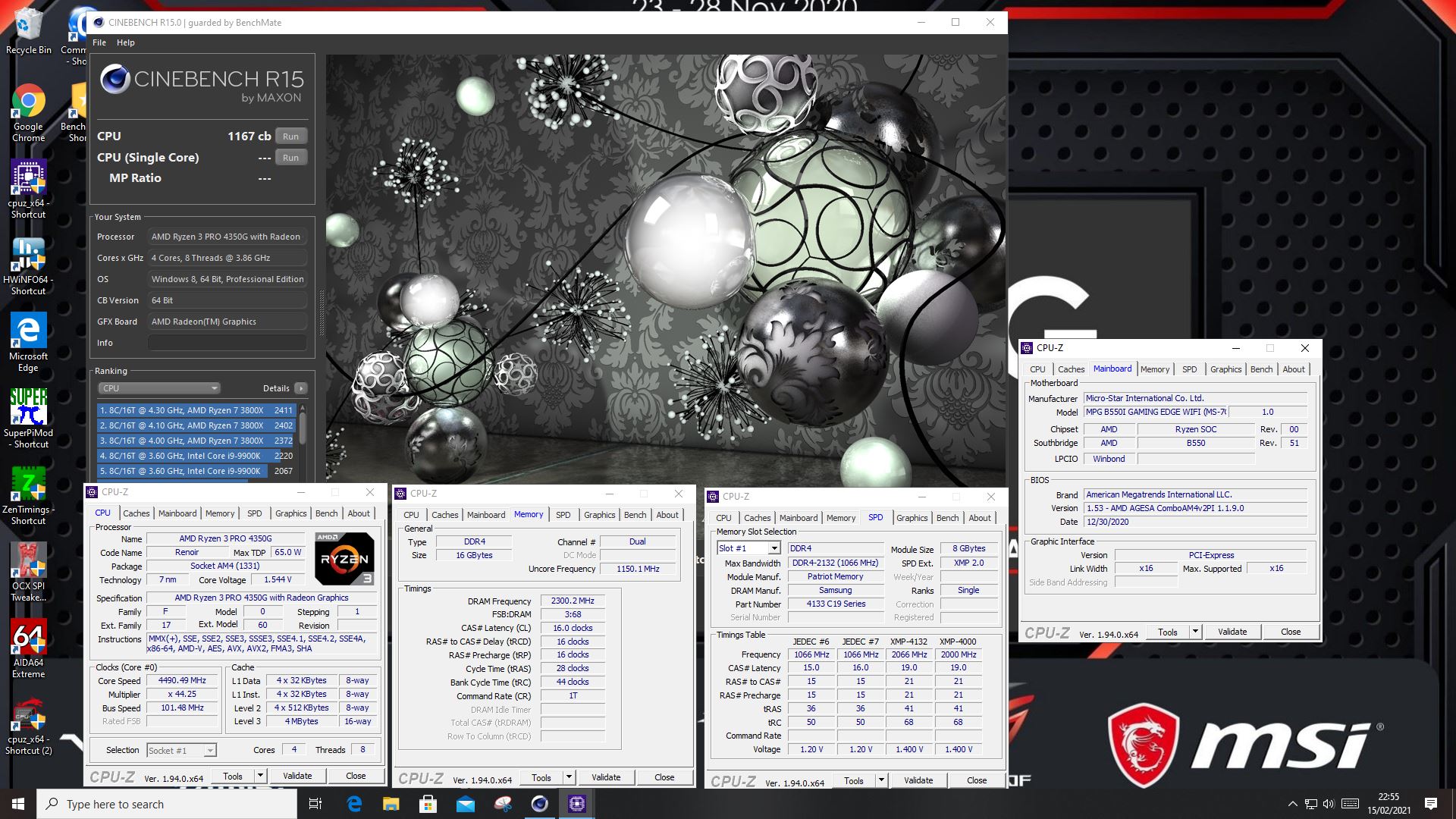Viewport: 1456px width, 819px height.
Task: Select the CPU-Z taskbar icon
Action: pyautogui.click(x=577, y=804)
